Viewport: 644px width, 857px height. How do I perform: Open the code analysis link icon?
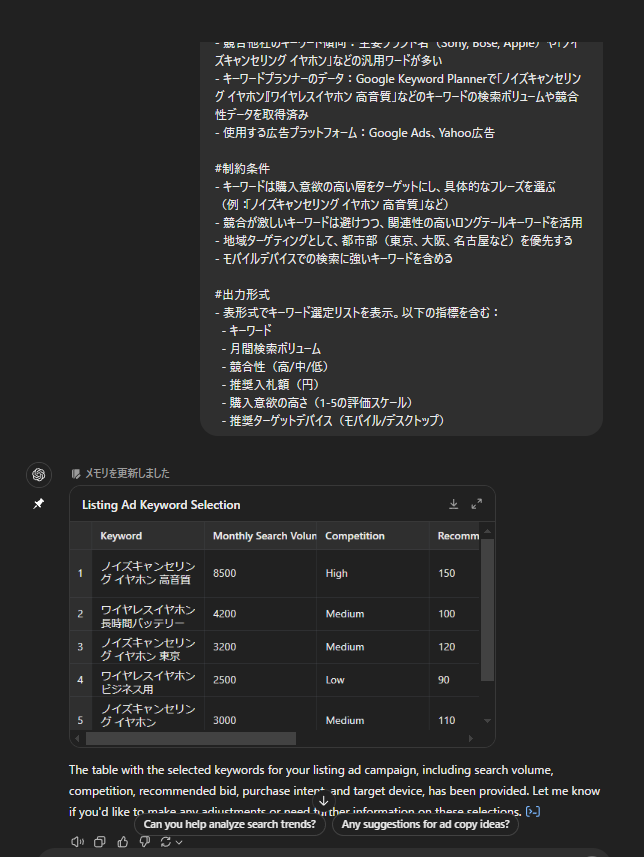click(532, 812)
